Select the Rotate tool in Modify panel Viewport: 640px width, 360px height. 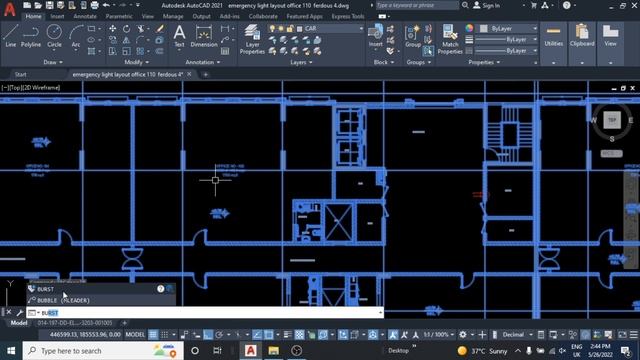[127, 29]
